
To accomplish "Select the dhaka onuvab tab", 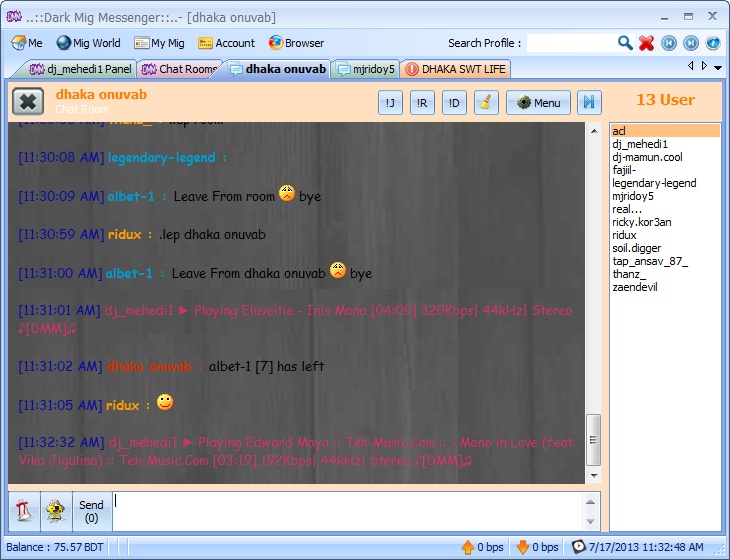I will (278, 69).
